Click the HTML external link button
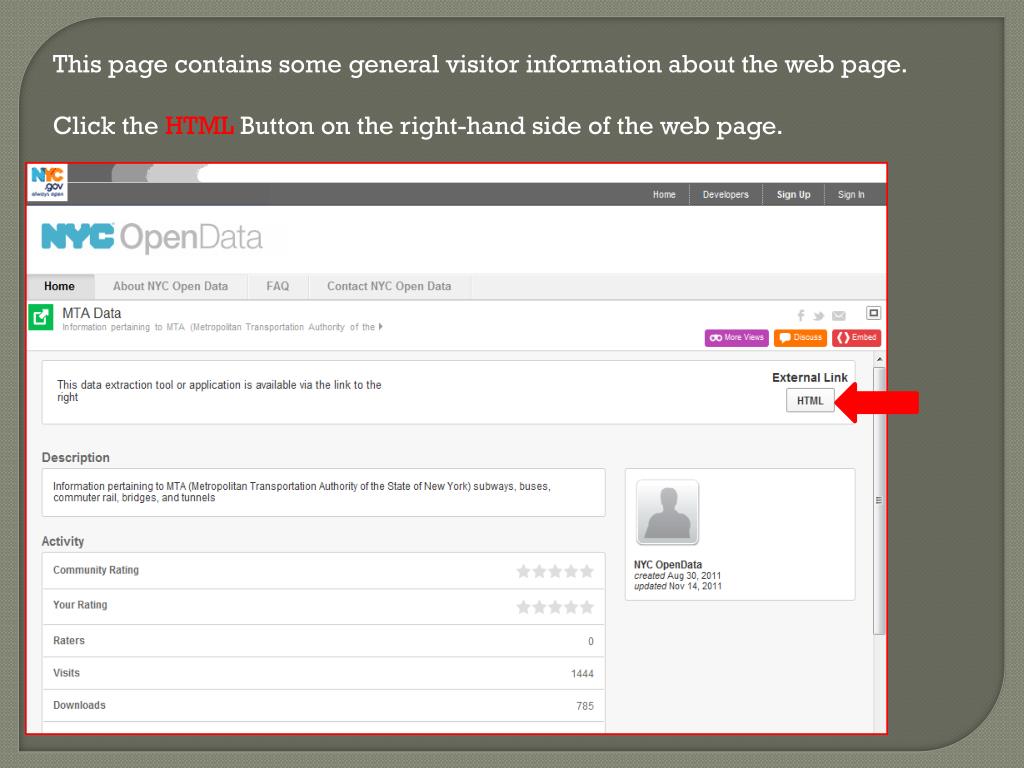This screenshot has height=768, width=1024. 810,401
